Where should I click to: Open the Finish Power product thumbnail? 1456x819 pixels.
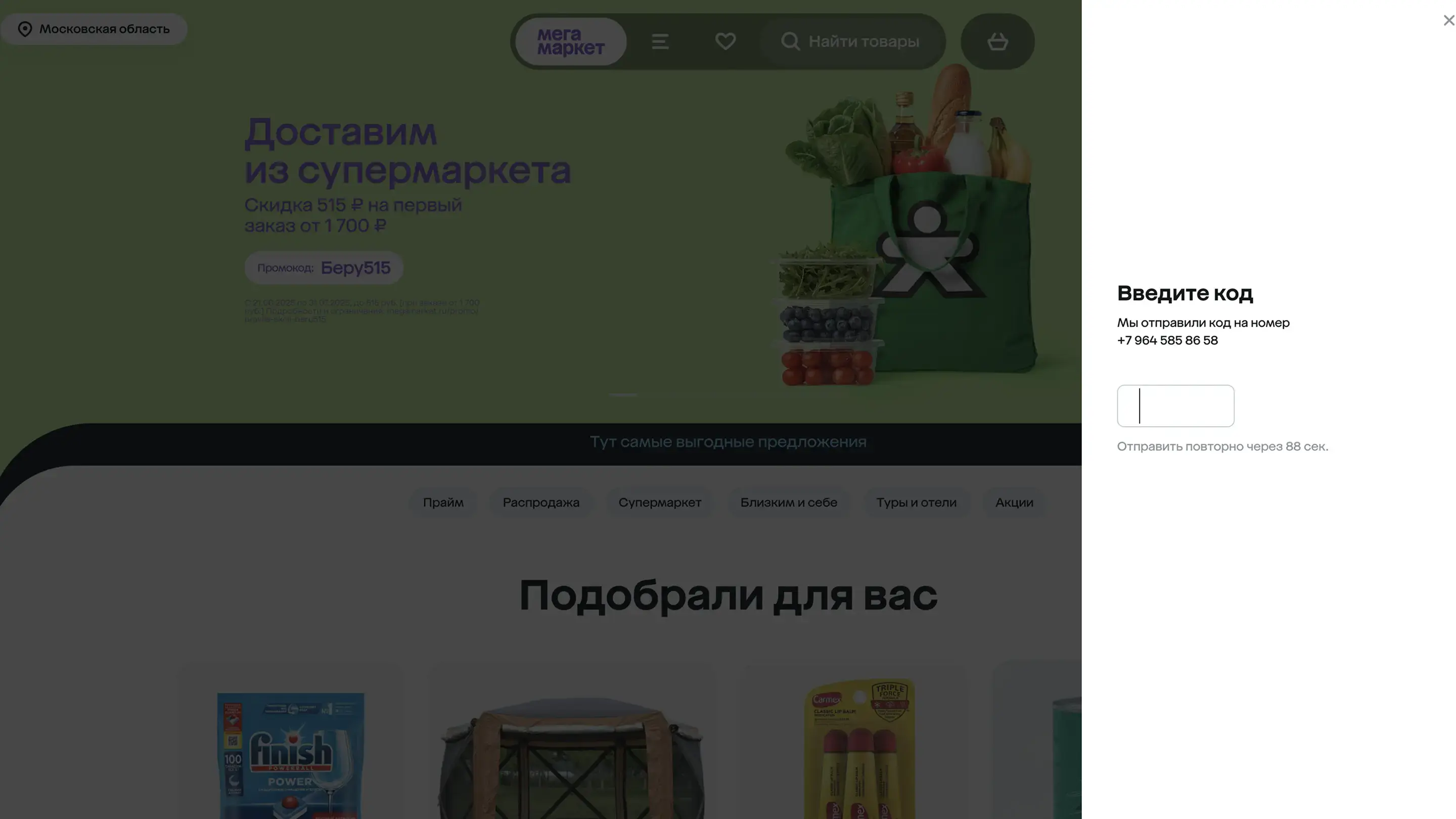point(291,755)
